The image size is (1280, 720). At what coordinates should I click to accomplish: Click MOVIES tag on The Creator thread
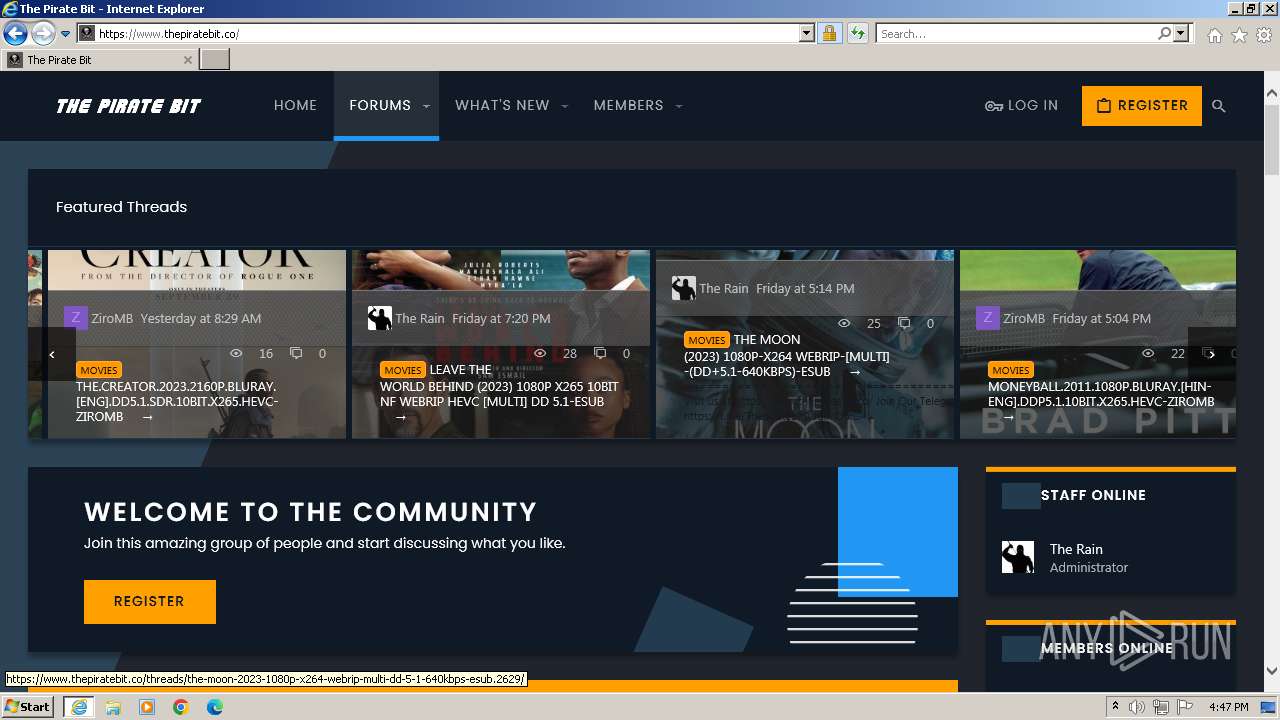(99, 370)
